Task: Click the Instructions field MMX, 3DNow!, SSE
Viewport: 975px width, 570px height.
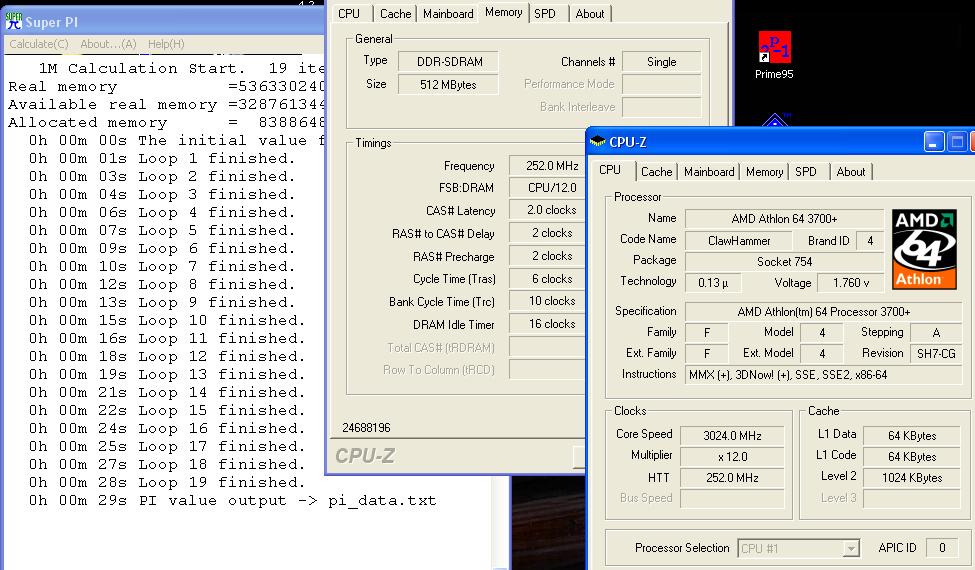Action: coord(824,375)
